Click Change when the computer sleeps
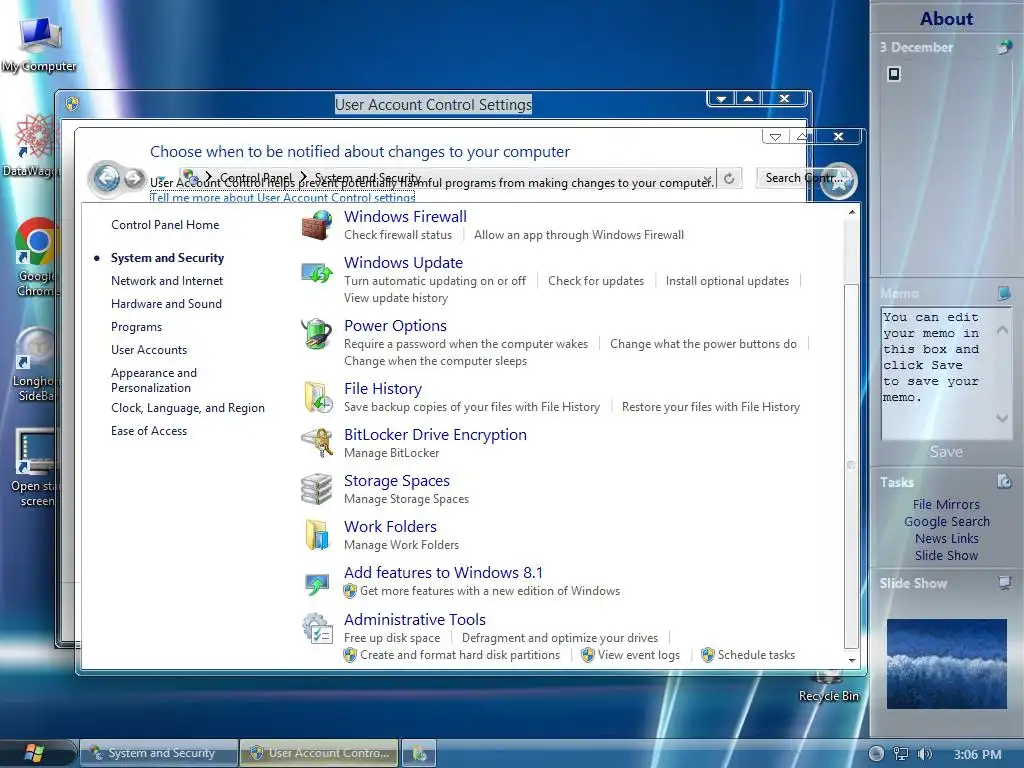 click(x=435, y=361)
